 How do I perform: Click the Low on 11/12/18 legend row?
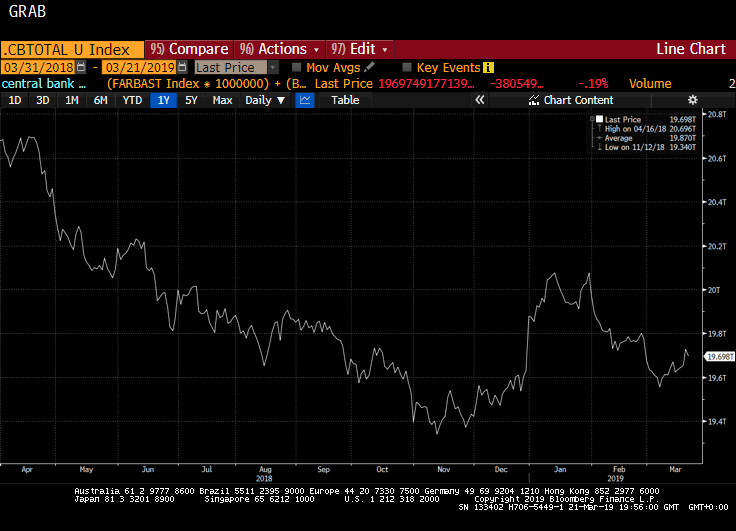tap(646, 147)
